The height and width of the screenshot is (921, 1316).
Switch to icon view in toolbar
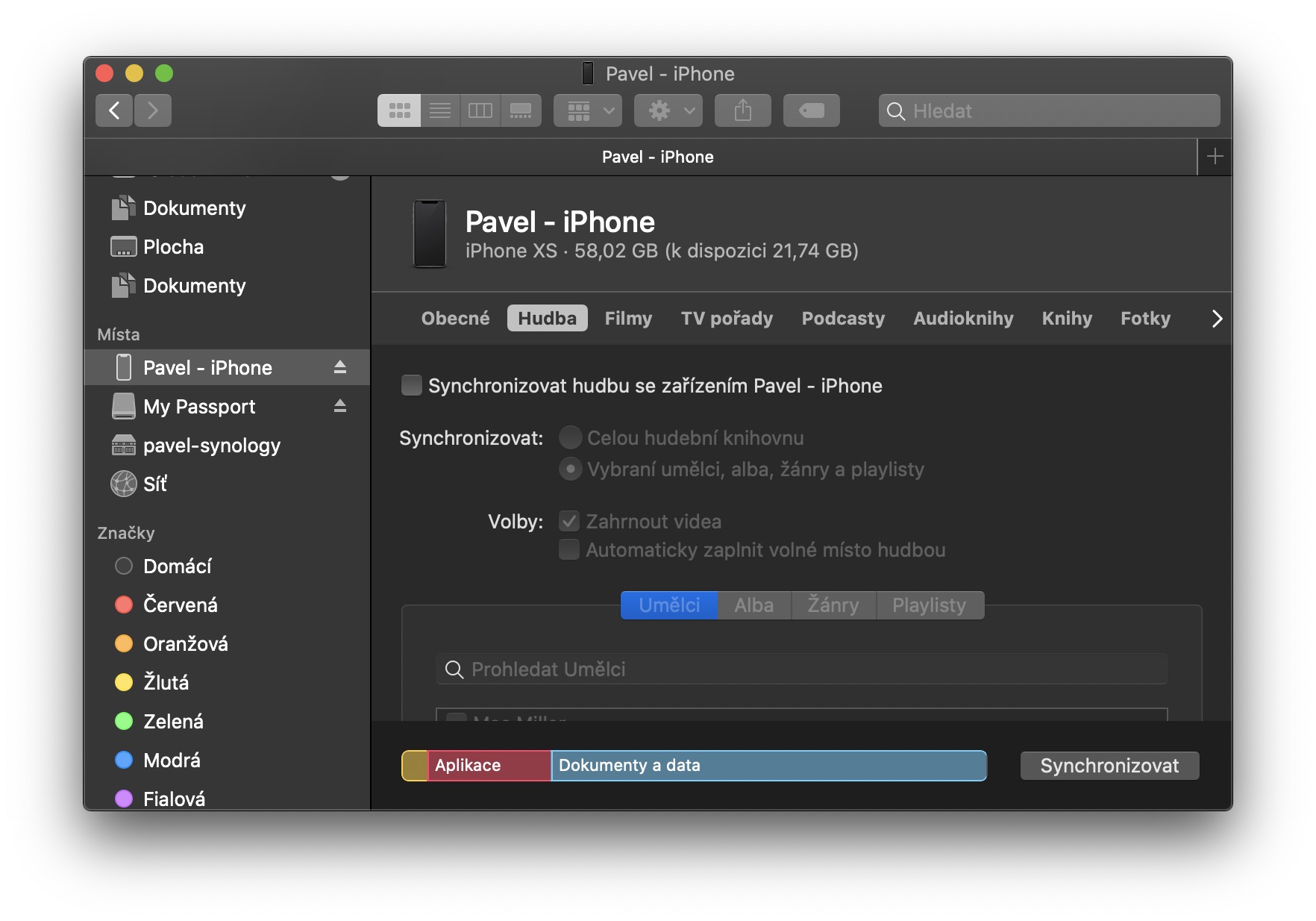[x=399, y=110]
